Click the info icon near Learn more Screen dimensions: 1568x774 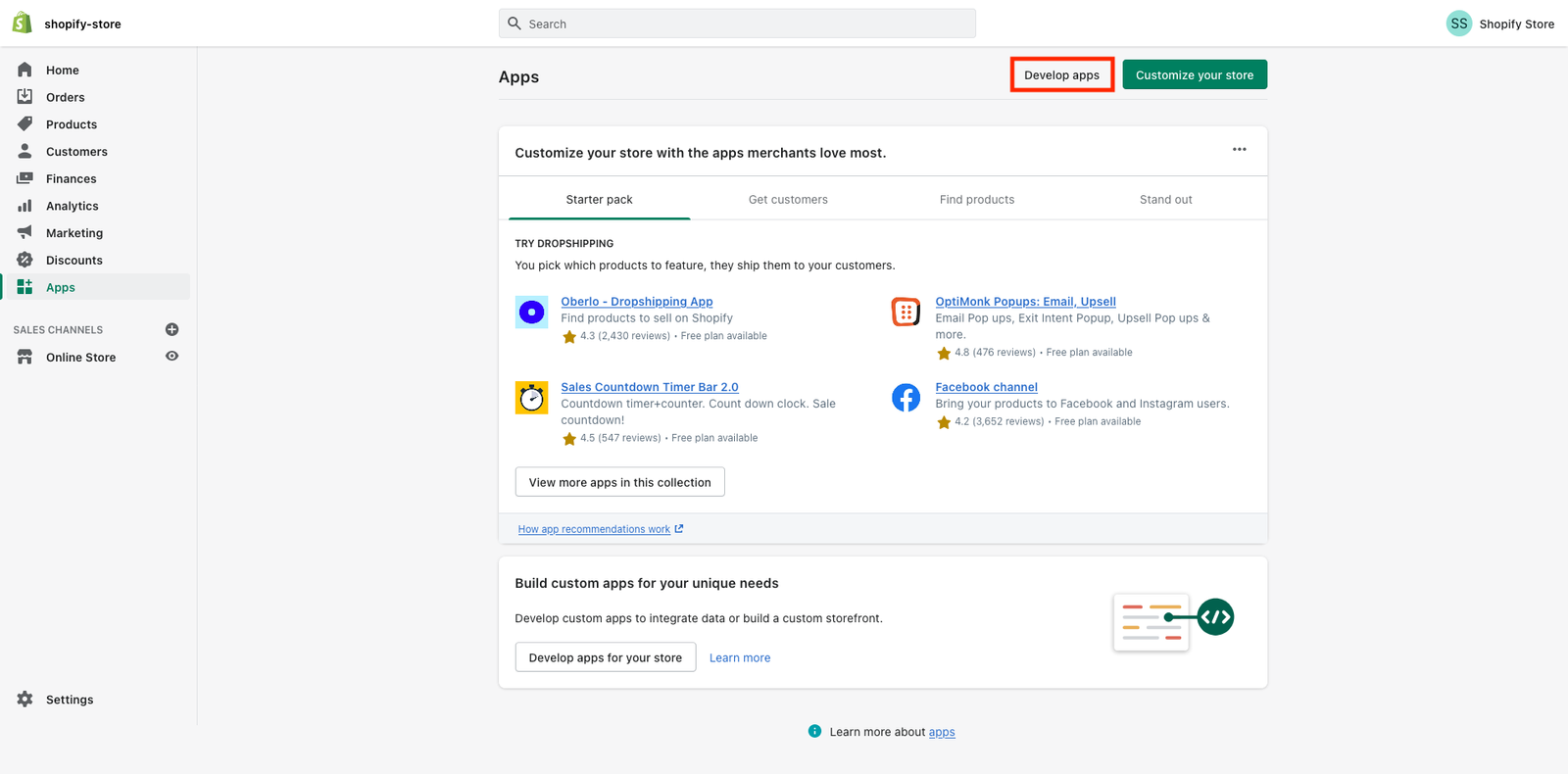coord(814,731)
